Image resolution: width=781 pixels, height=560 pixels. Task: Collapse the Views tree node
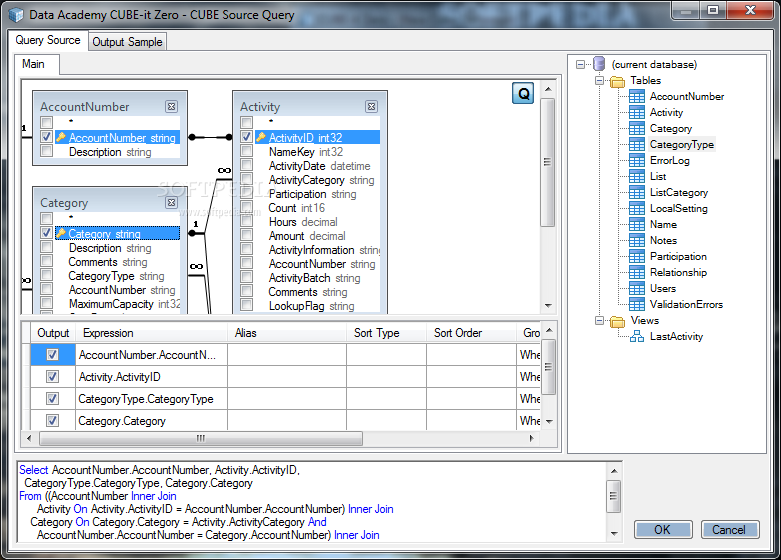click(599, 320)
